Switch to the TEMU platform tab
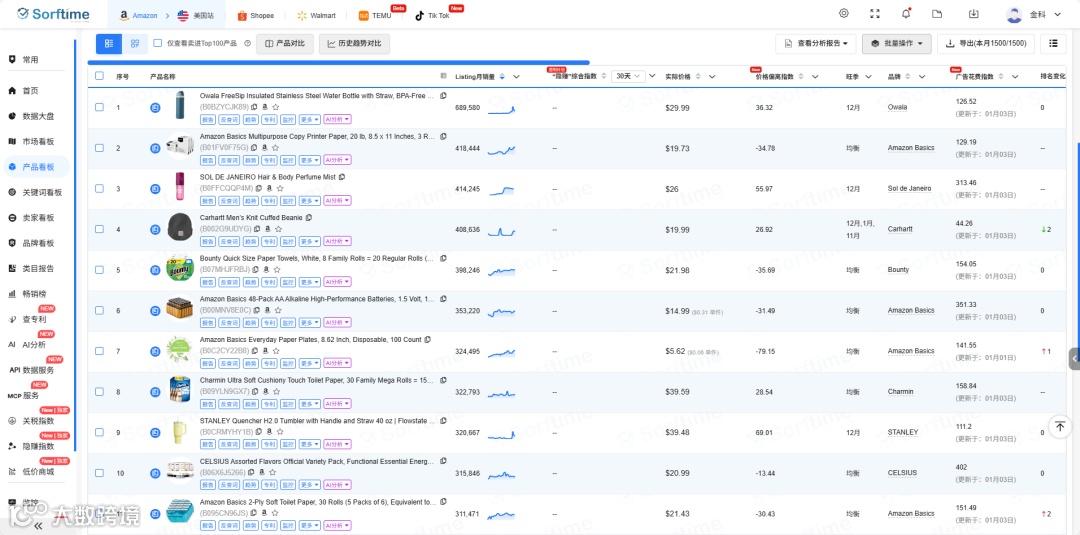1080x535 pixels. tap(375, 15)
